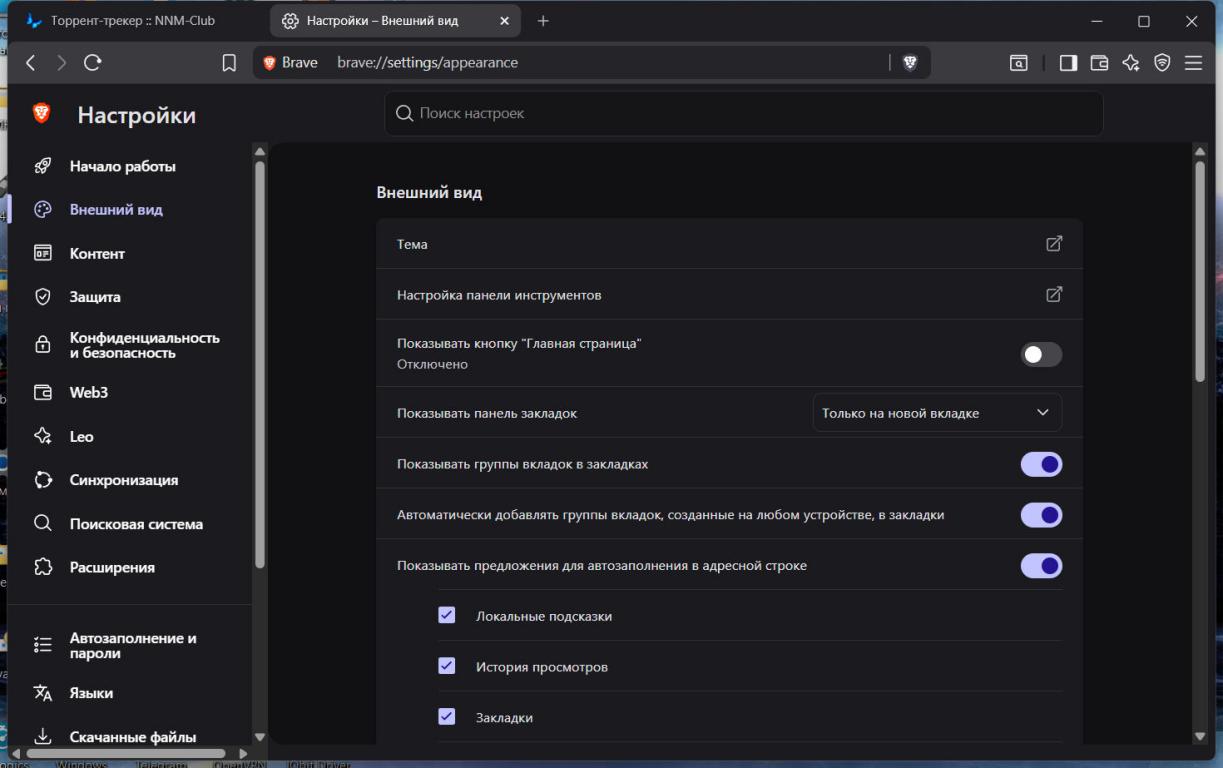This screenshot has width=1223, height=768.
Task: Open the Brave Wallet toolbar icon
Action: coord(1099,63)
